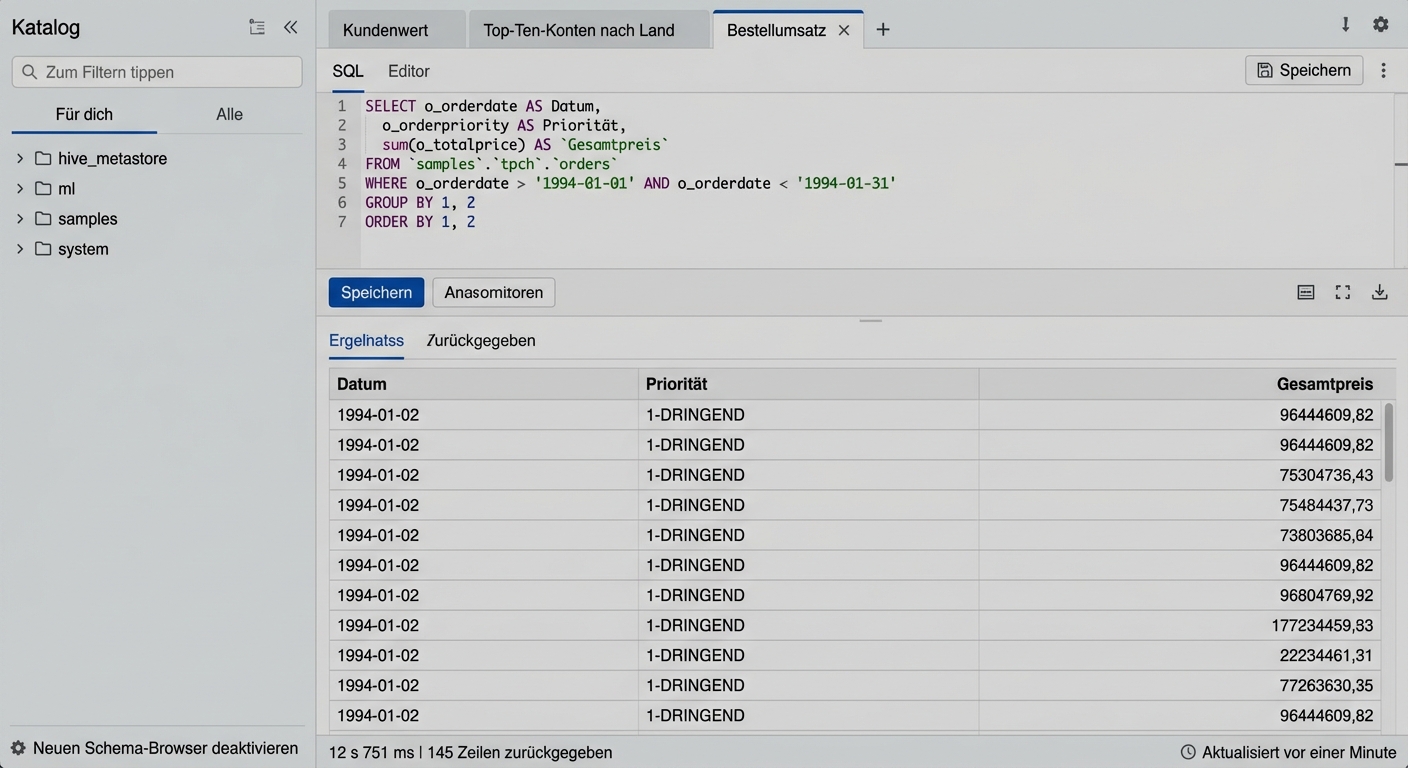Switch to Für dich view
1408x768 pixels.
[84, 114]
